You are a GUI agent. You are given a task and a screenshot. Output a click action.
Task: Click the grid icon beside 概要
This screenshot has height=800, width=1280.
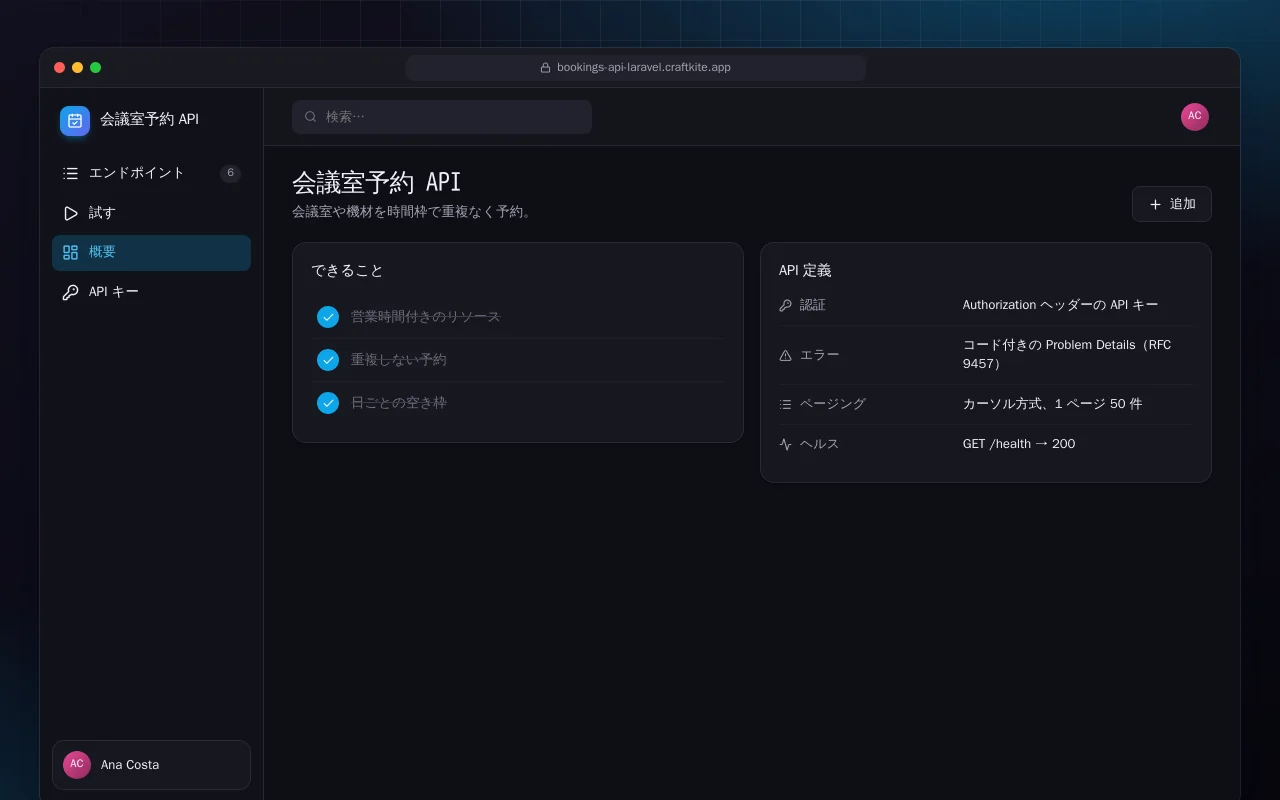tap(70, 253)
